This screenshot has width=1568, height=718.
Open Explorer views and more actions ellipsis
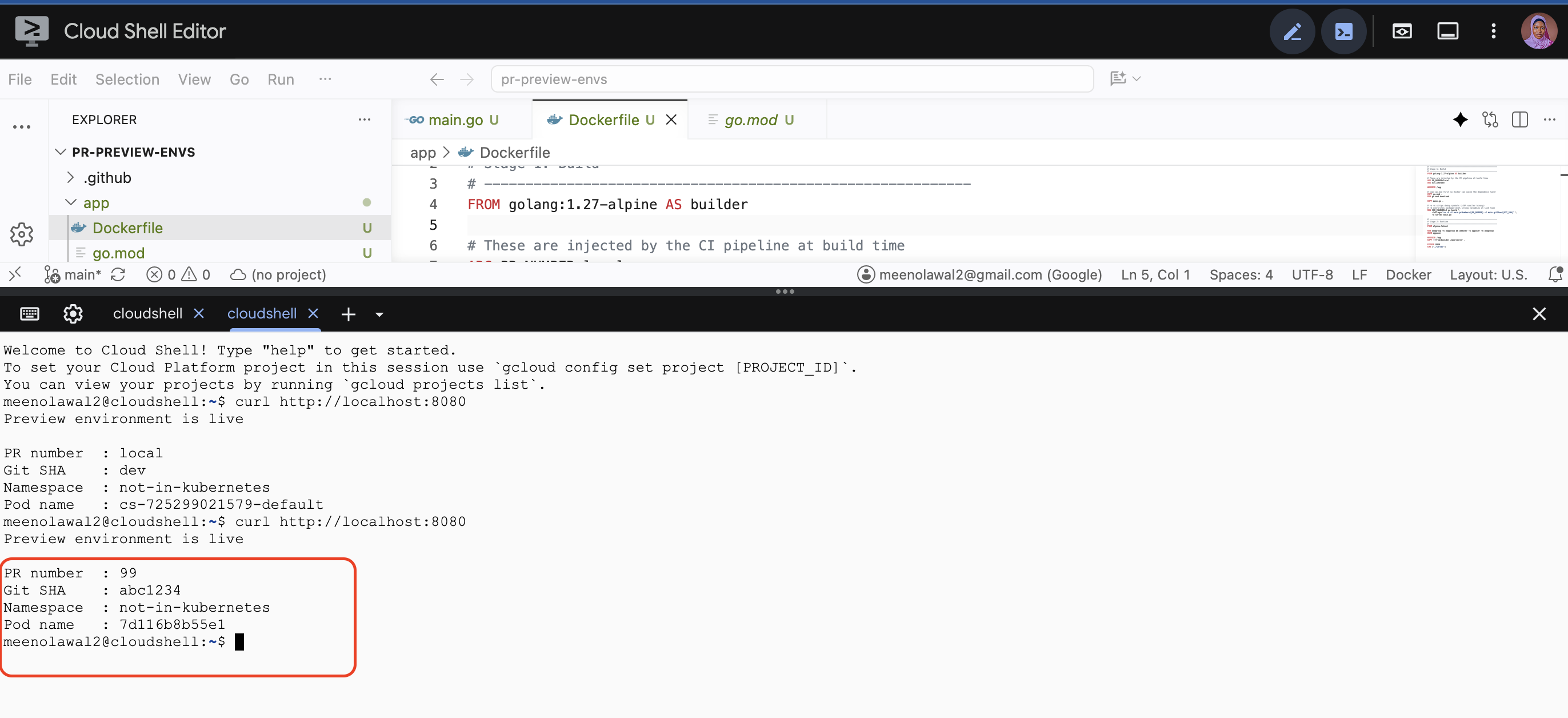[x=365, y=119]
